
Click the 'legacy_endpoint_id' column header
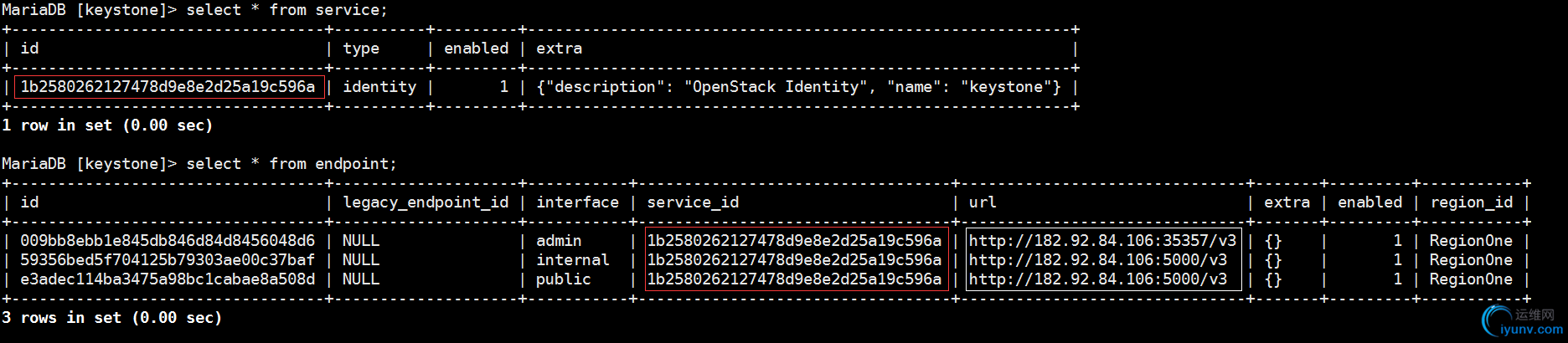coord(426,202)
